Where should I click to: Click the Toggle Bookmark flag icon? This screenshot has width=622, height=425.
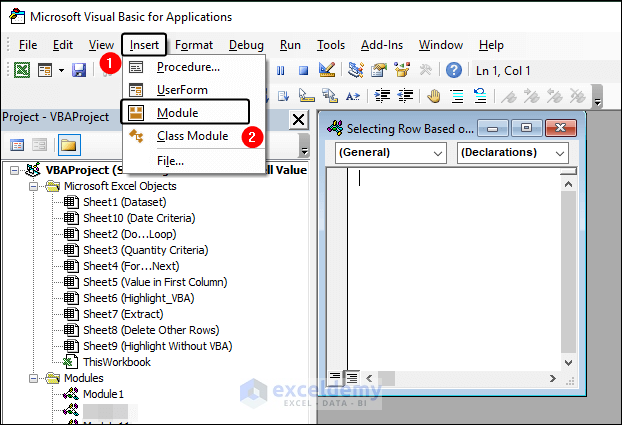(509, 96)
